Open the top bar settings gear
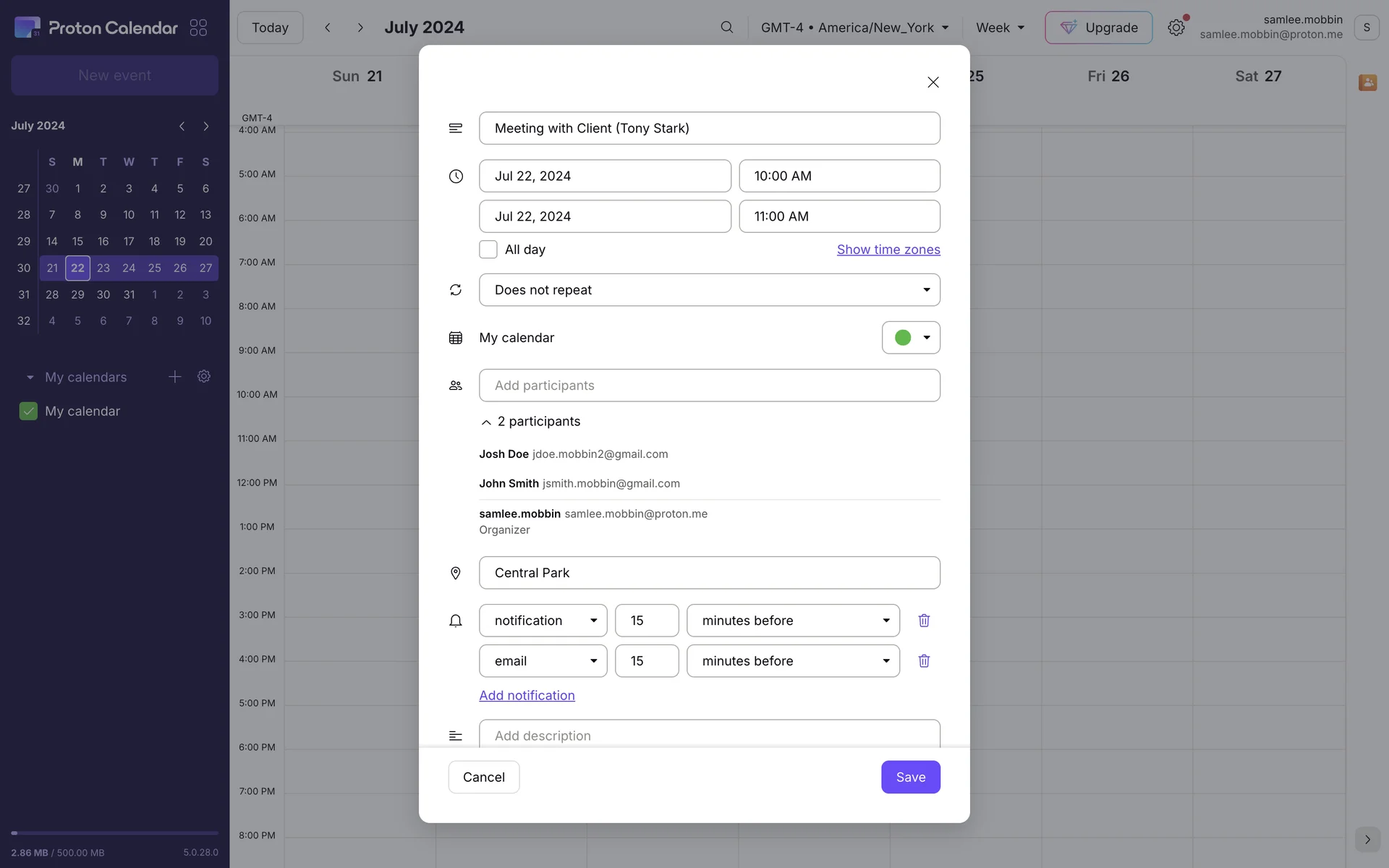 1176,27
